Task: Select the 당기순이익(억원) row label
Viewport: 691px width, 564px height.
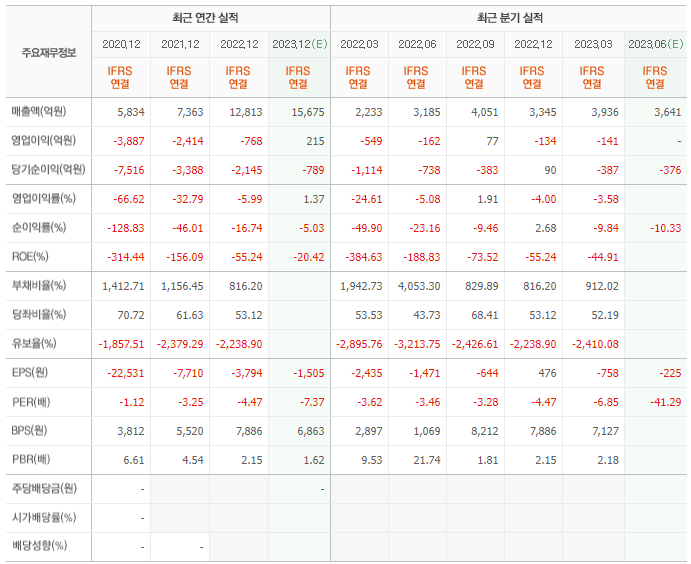Action: coord(48,169)
